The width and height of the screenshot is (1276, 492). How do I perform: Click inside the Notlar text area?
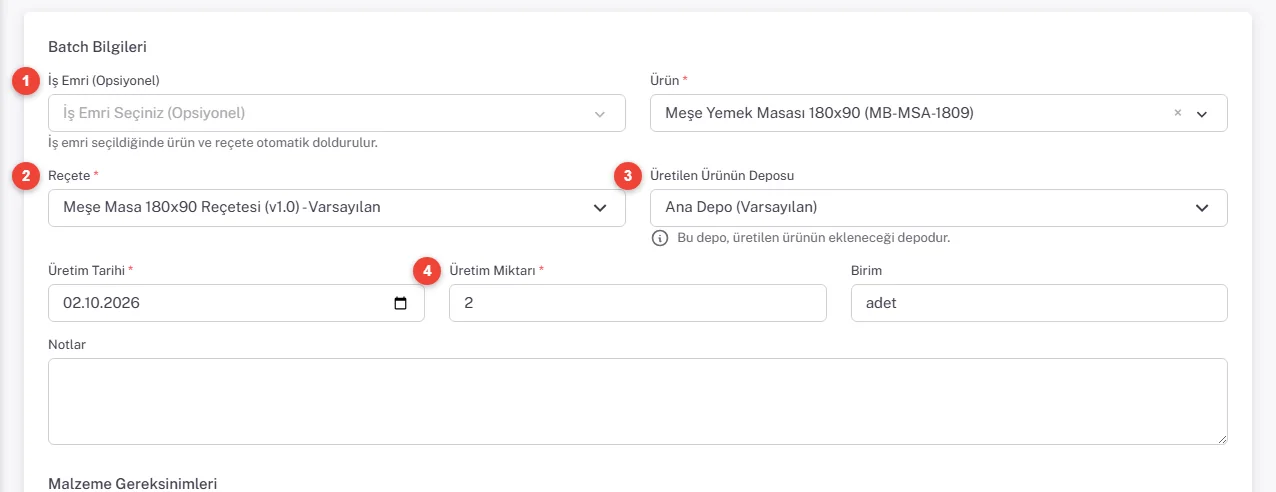pos(638,401)
